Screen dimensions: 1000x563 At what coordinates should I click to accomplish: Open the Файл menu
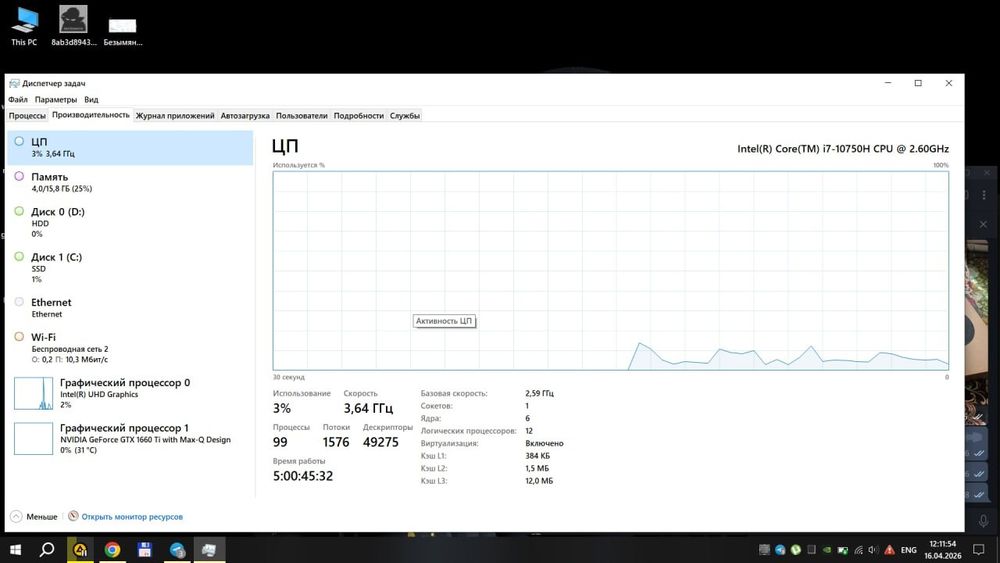tap(18, 99)
